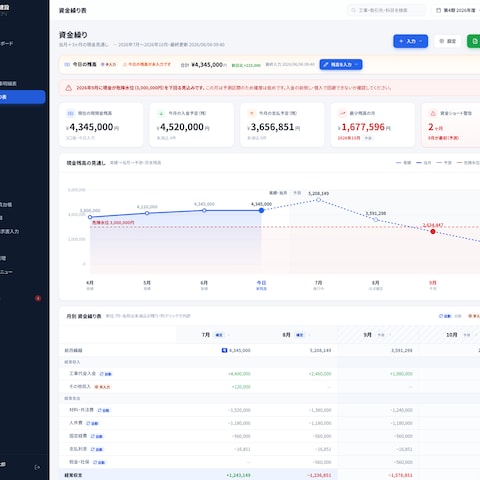
Task: Click the 今日 filled blue chart point
Action: tap(261, 210)
